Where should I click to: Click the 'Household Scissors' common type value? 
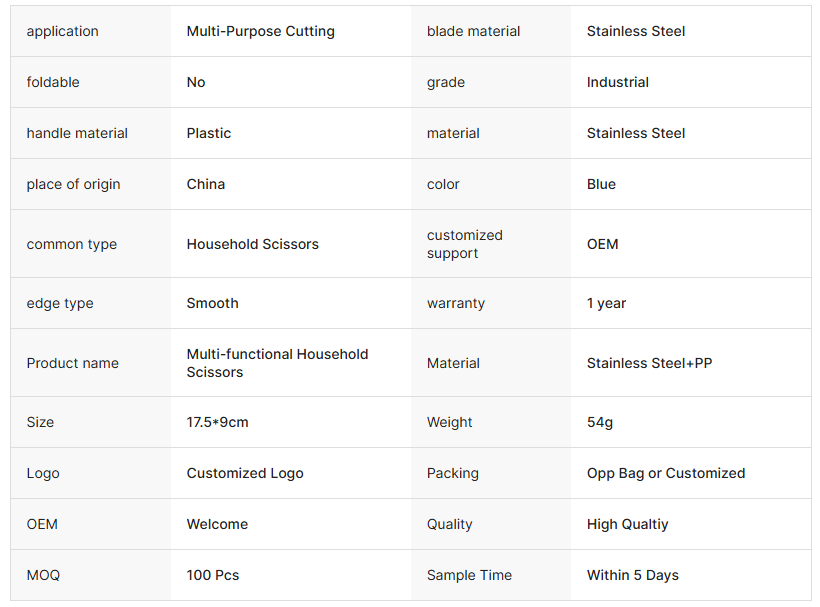point(252,244)
